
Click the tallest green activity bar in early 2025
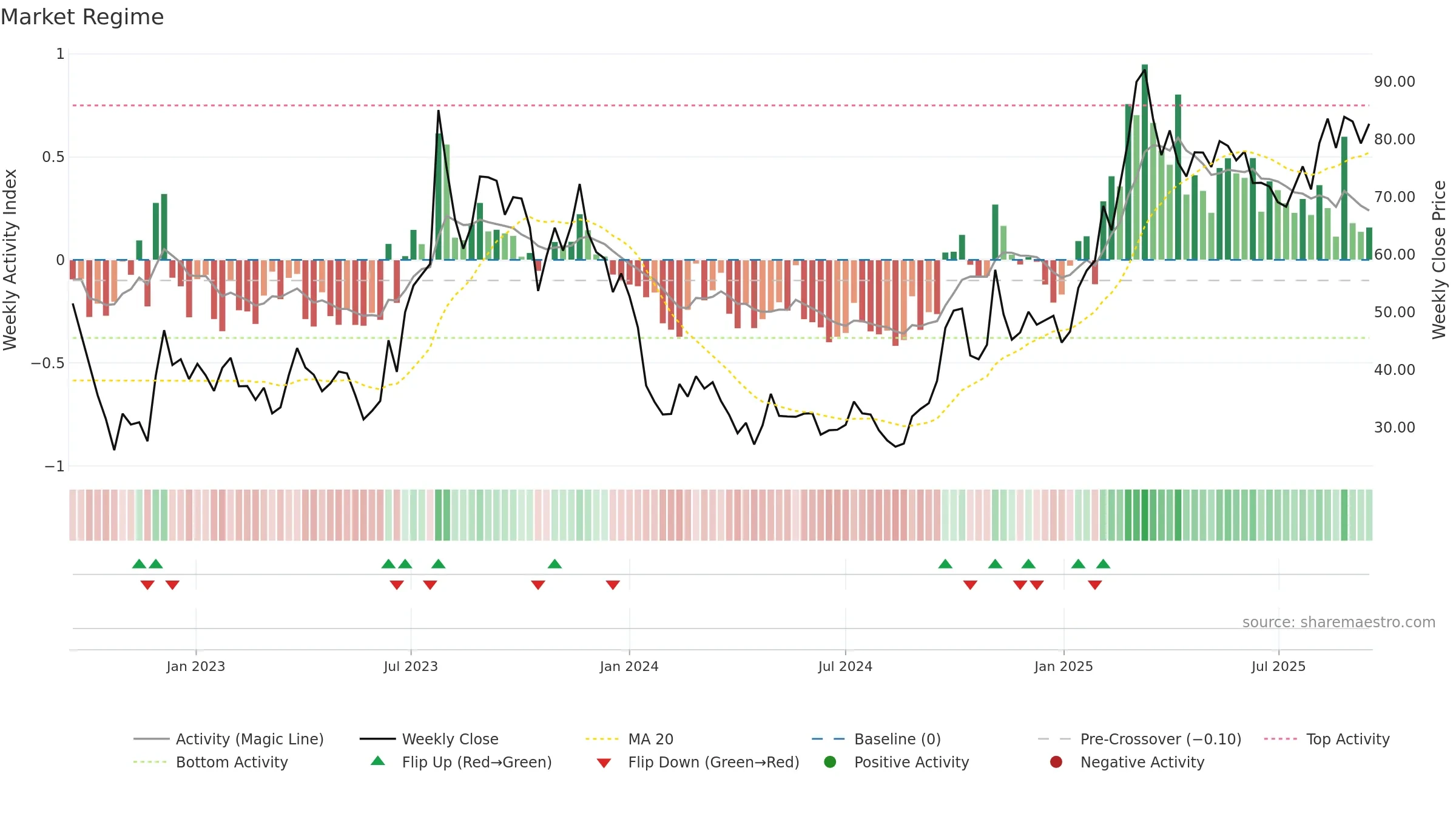click(1145, 162)
